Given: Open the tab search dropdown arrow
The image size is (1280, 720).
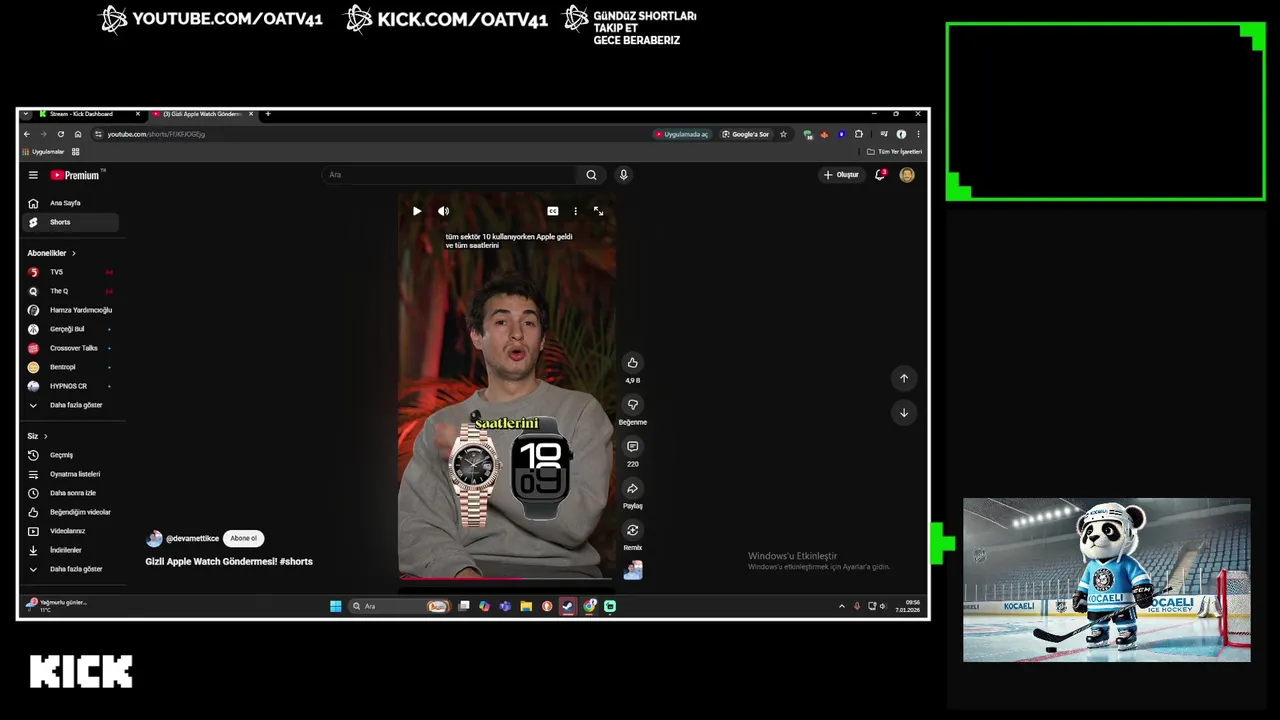Looking at the screenshot, I should (x=26, y=114).
